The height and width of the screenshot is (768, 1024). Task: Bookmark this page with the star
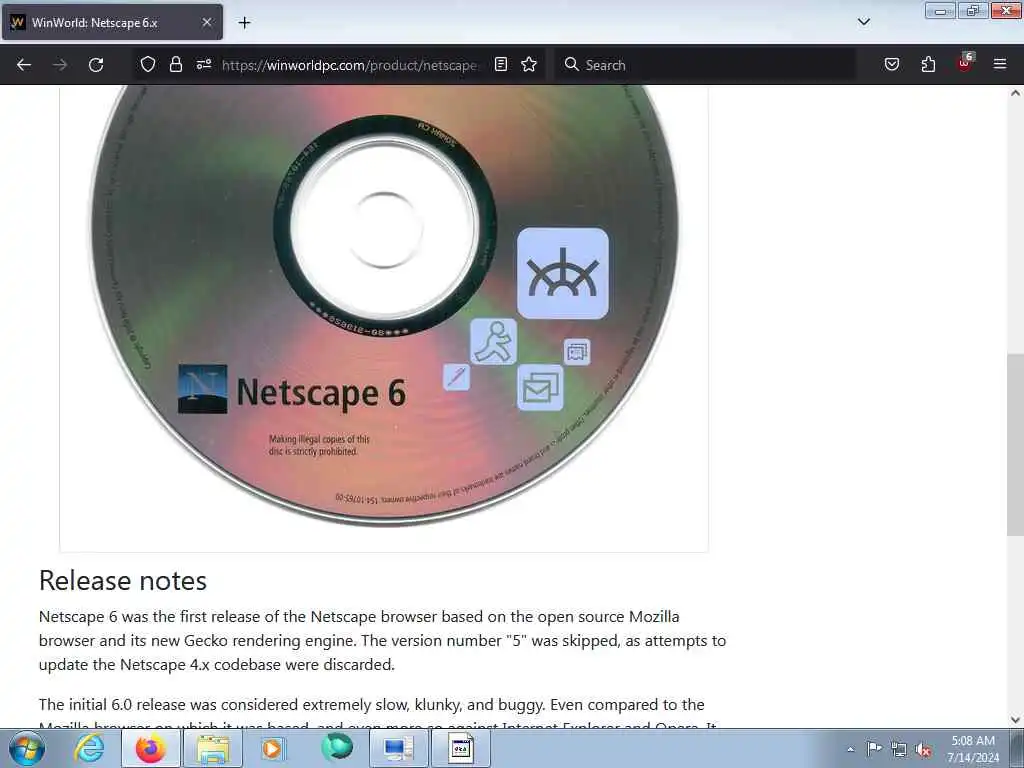tap(529, 64)
